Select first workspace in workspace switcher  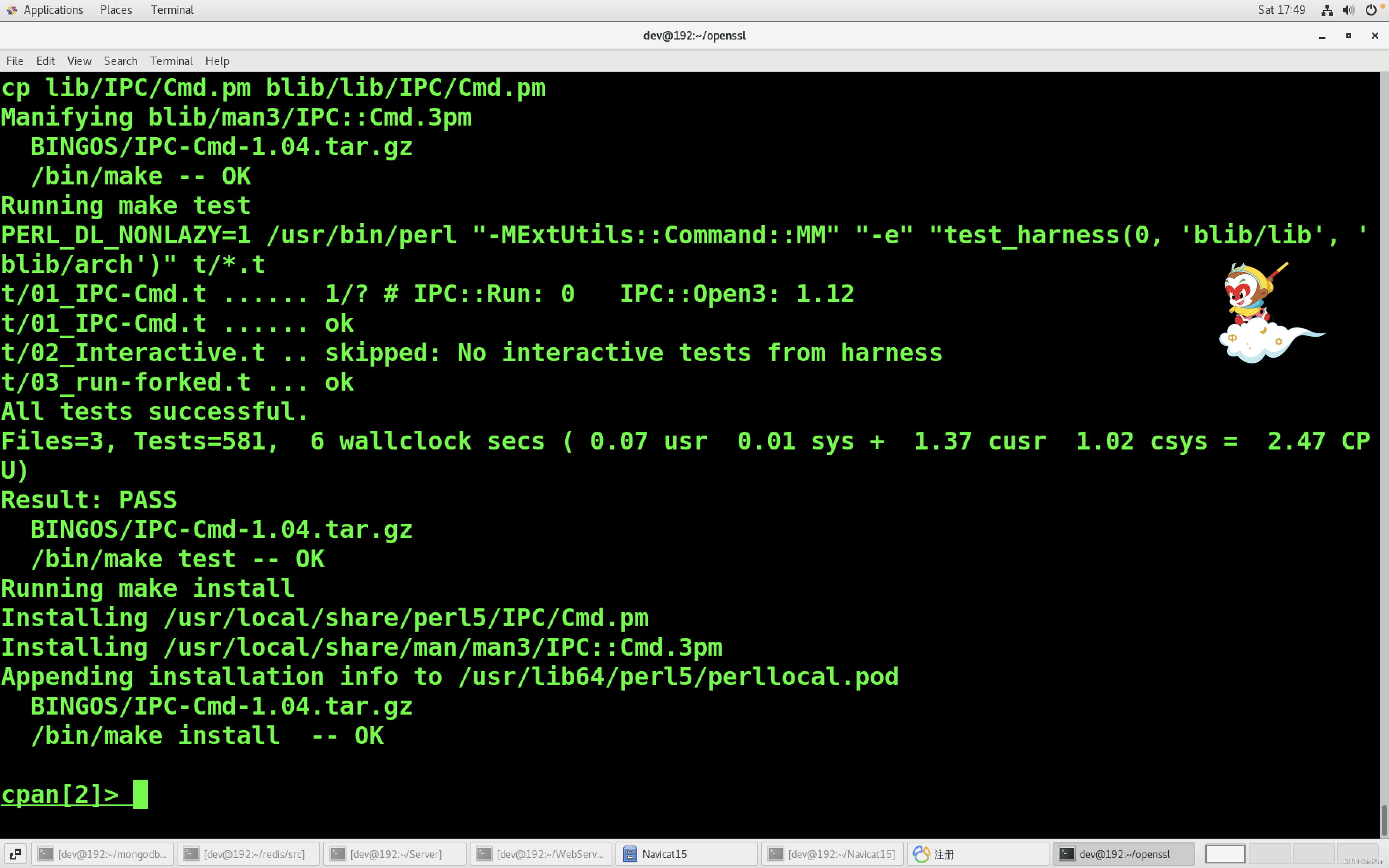[1225, 854]
